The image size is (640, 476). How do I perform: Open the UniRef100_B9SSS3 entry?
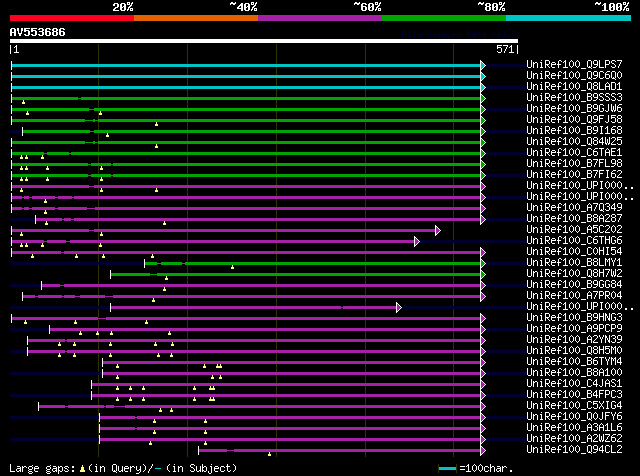[574, 98]
